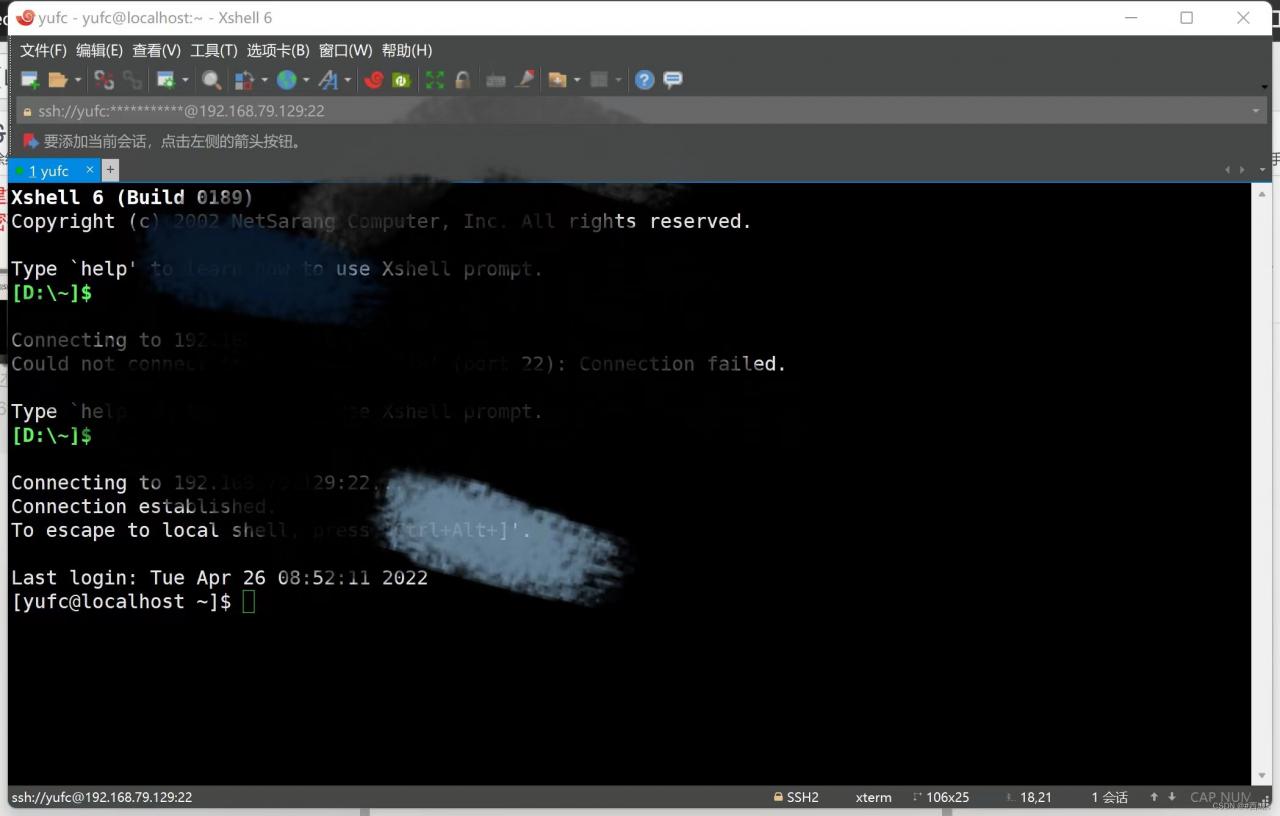
Task: Expand the file transfer folder dropdown arrow
Action: [x=577, y=80]
